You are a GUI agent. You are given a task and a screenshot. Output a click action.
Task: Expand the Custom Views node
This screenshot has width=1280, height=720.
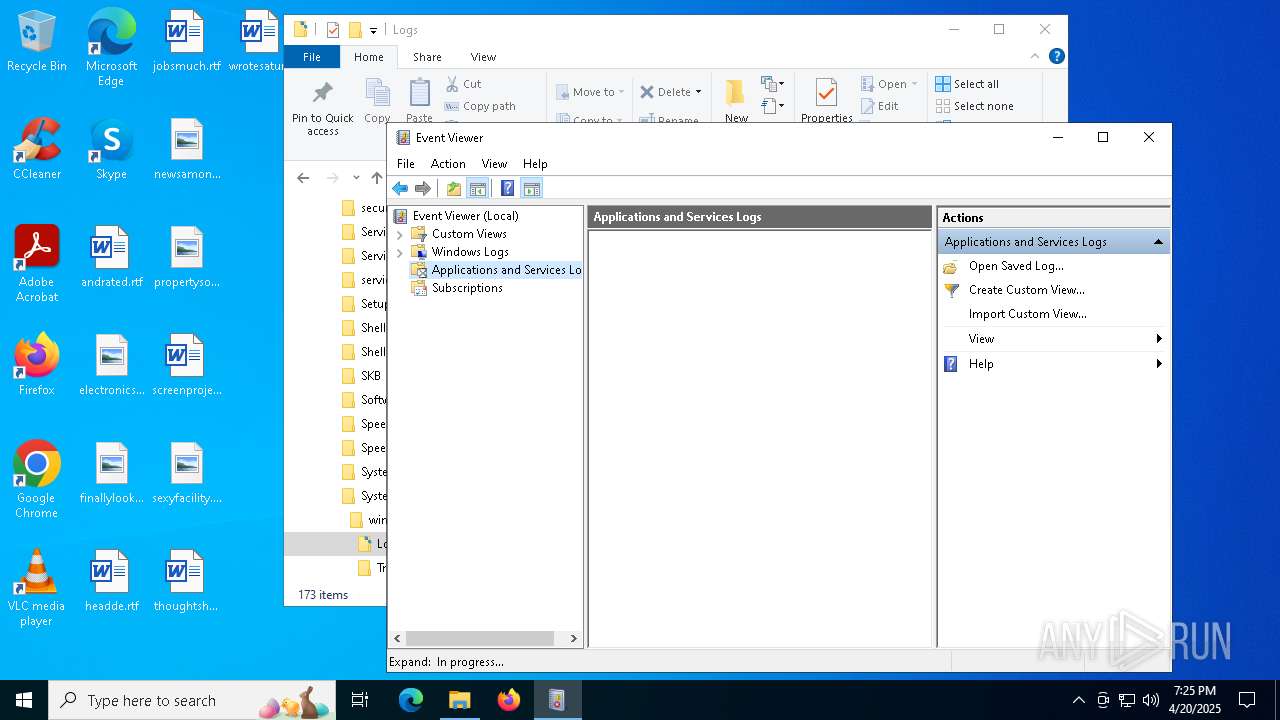coord(400,234)
